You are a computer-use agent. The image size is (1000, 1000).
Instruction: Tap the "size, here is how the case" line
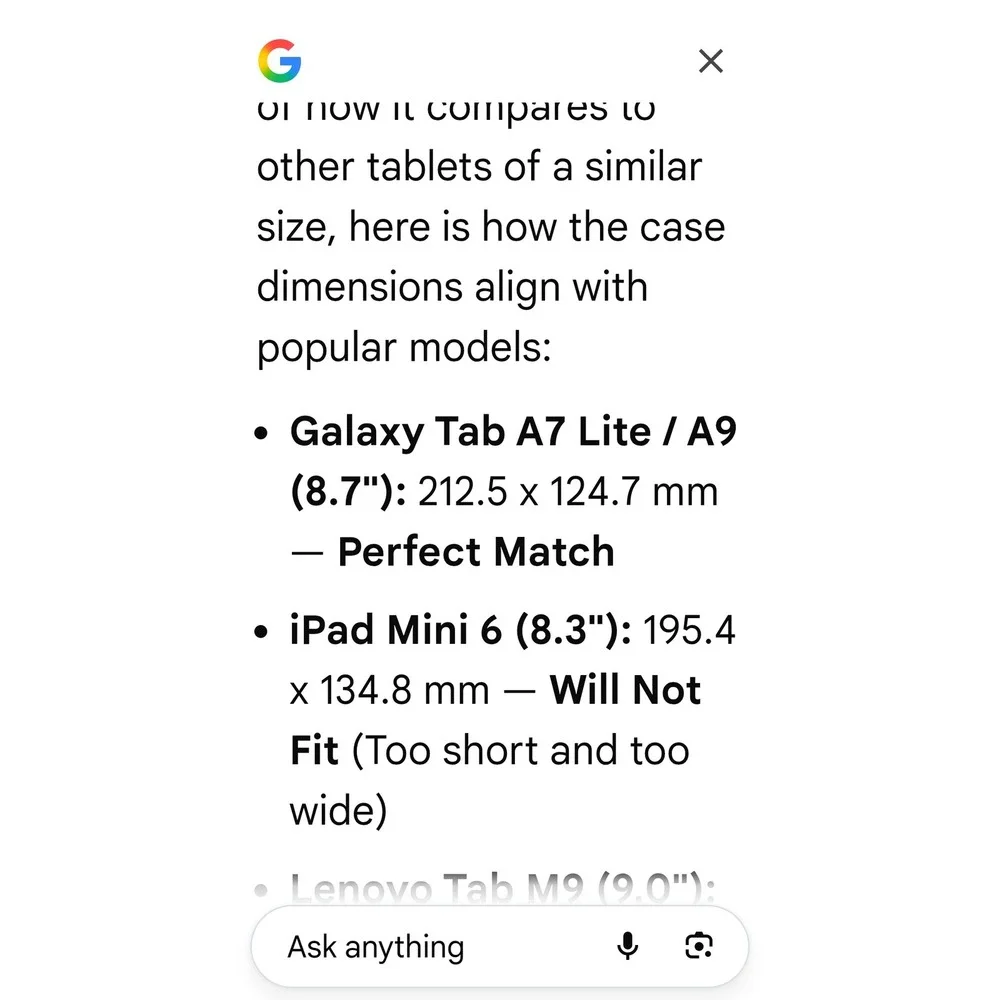tap(491, 228)
